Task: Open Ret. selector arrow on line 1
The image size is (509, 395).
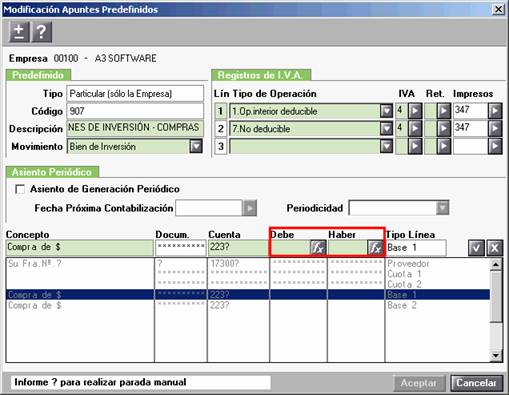Action: tap(444, 111)
